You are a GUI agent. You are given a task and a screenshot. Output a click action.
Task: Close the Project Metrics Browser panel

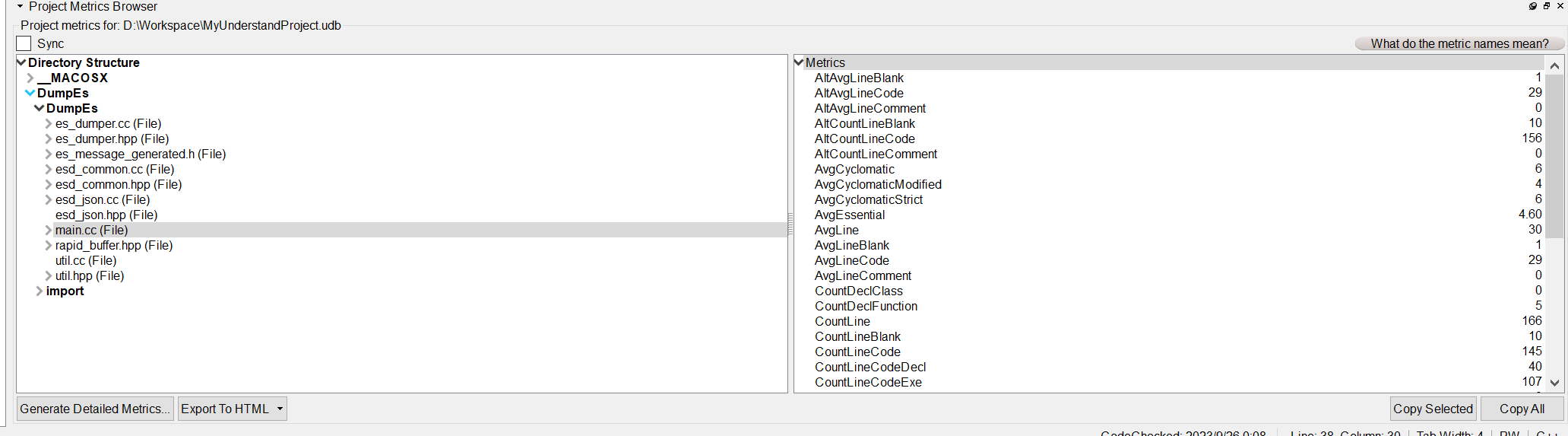pos(1560,6)
